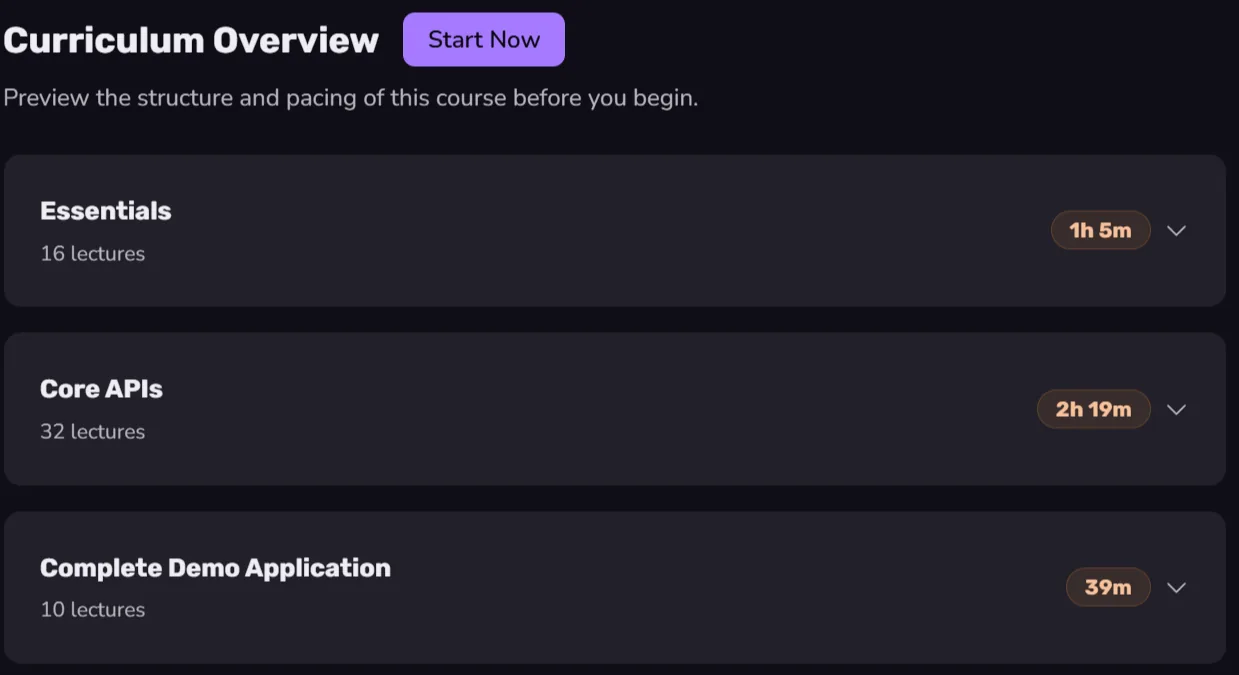Open the Complete Demo Application accordion card

coord(615,588)
